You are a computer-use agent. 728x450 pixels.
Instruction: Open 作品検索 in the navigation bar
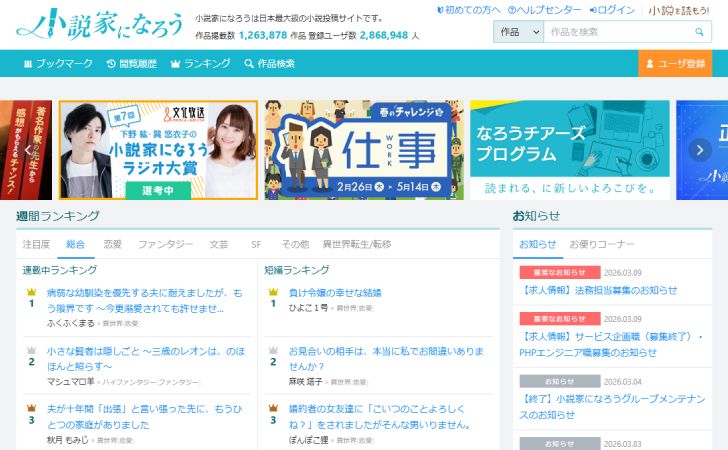269,64
